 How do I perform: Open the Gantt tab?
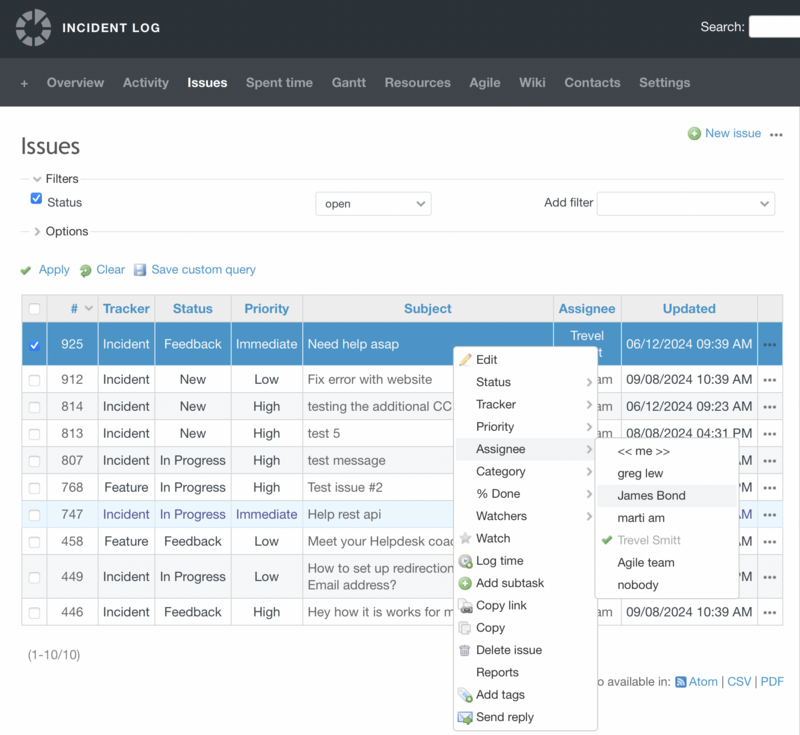pyautogui.click(x=348, y=83)
